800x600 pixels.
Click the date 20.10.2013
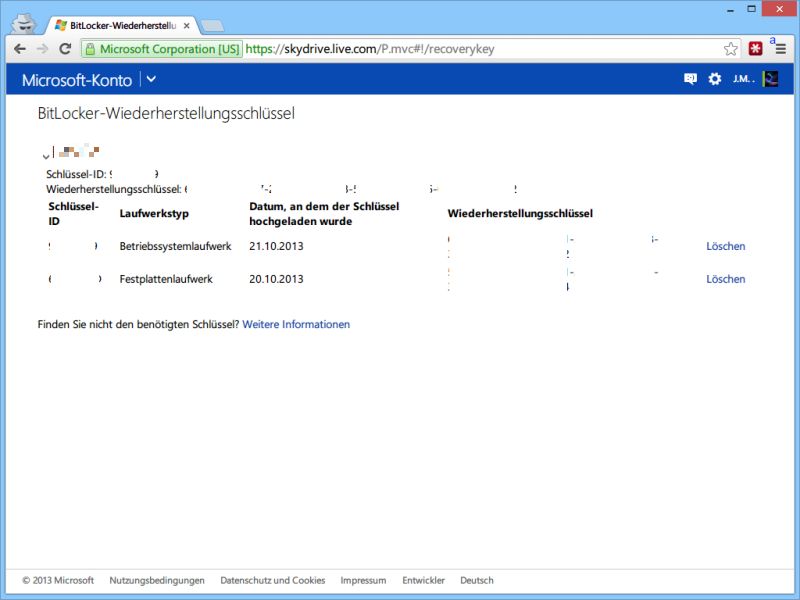pos(276,279)
